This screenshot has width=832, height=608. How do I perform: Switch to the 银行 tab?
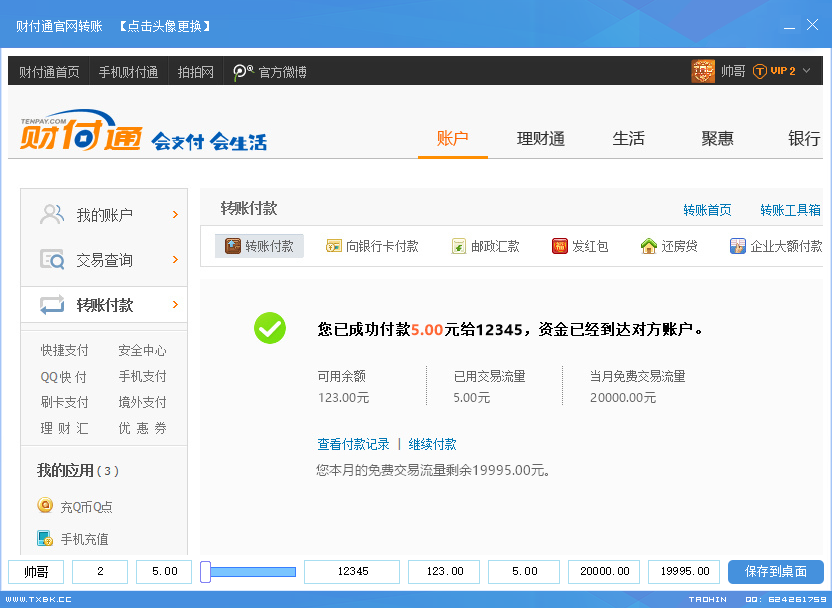pyautogui.click(x=804, y=138)
